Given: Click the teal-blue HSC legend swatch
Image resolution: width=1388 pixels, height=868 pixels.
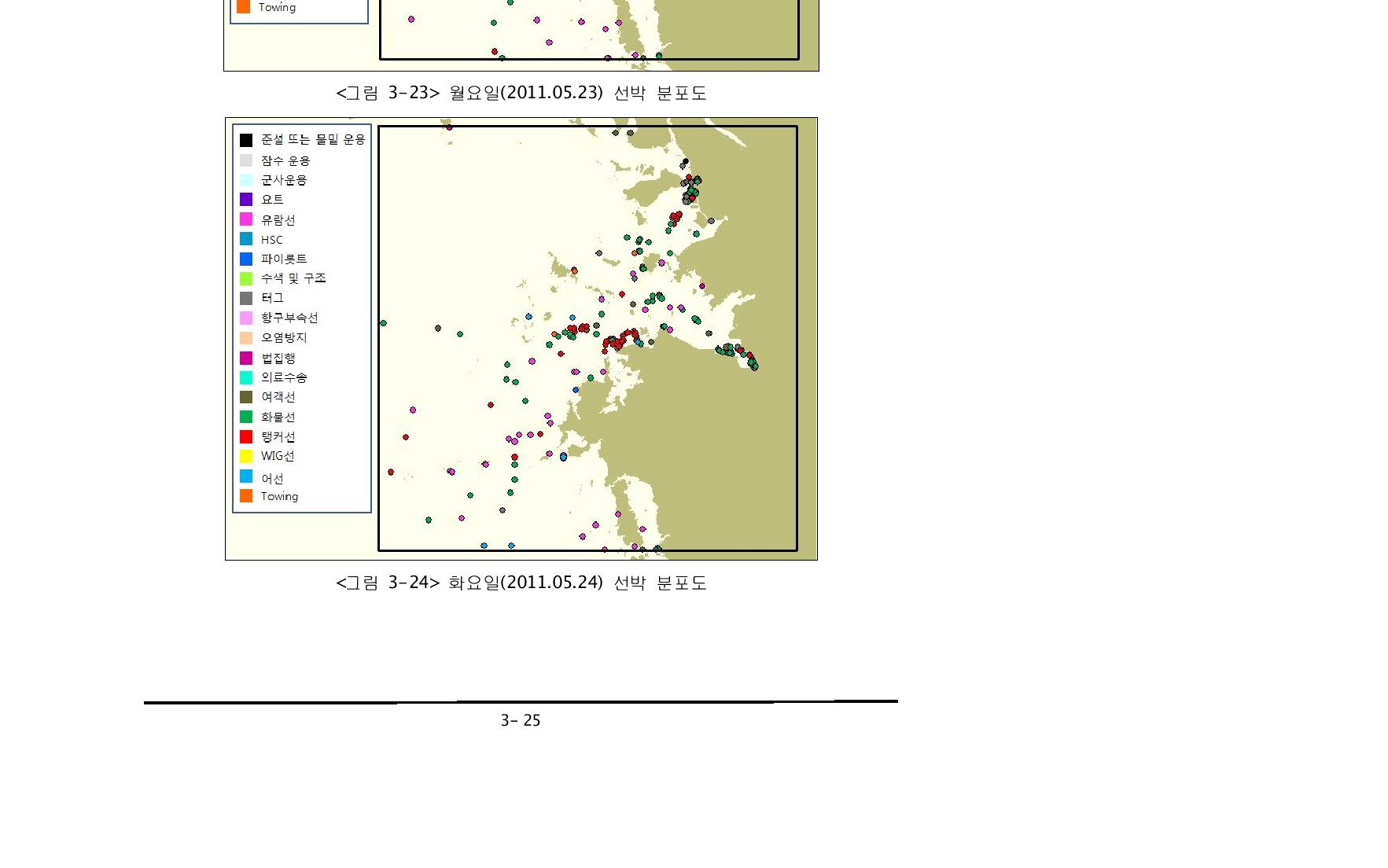Looking at the screenshot, I should [x=246, y=239].
